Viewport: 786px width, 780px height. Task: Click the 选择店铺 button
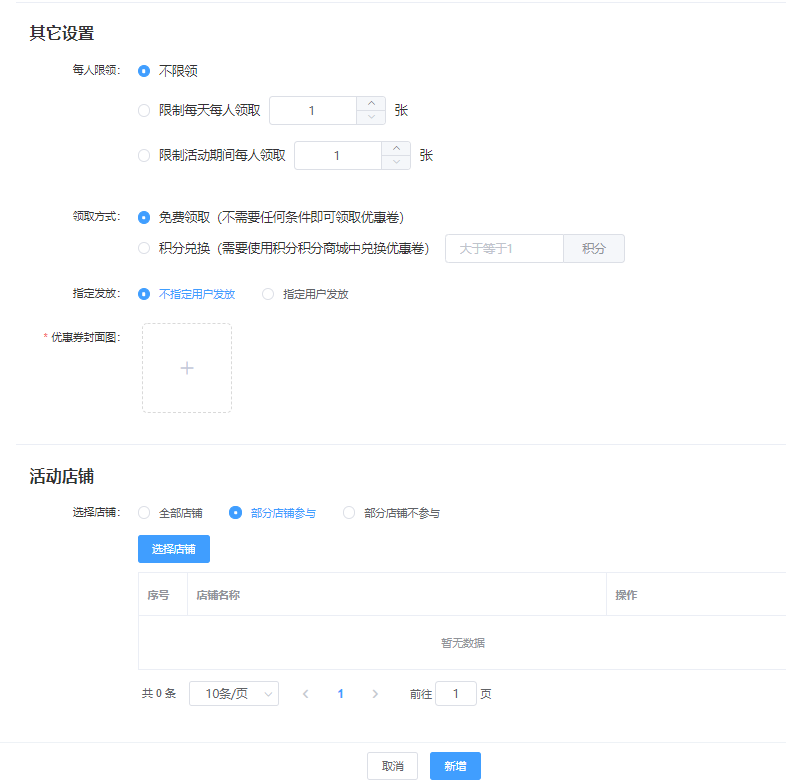(174, 549)
